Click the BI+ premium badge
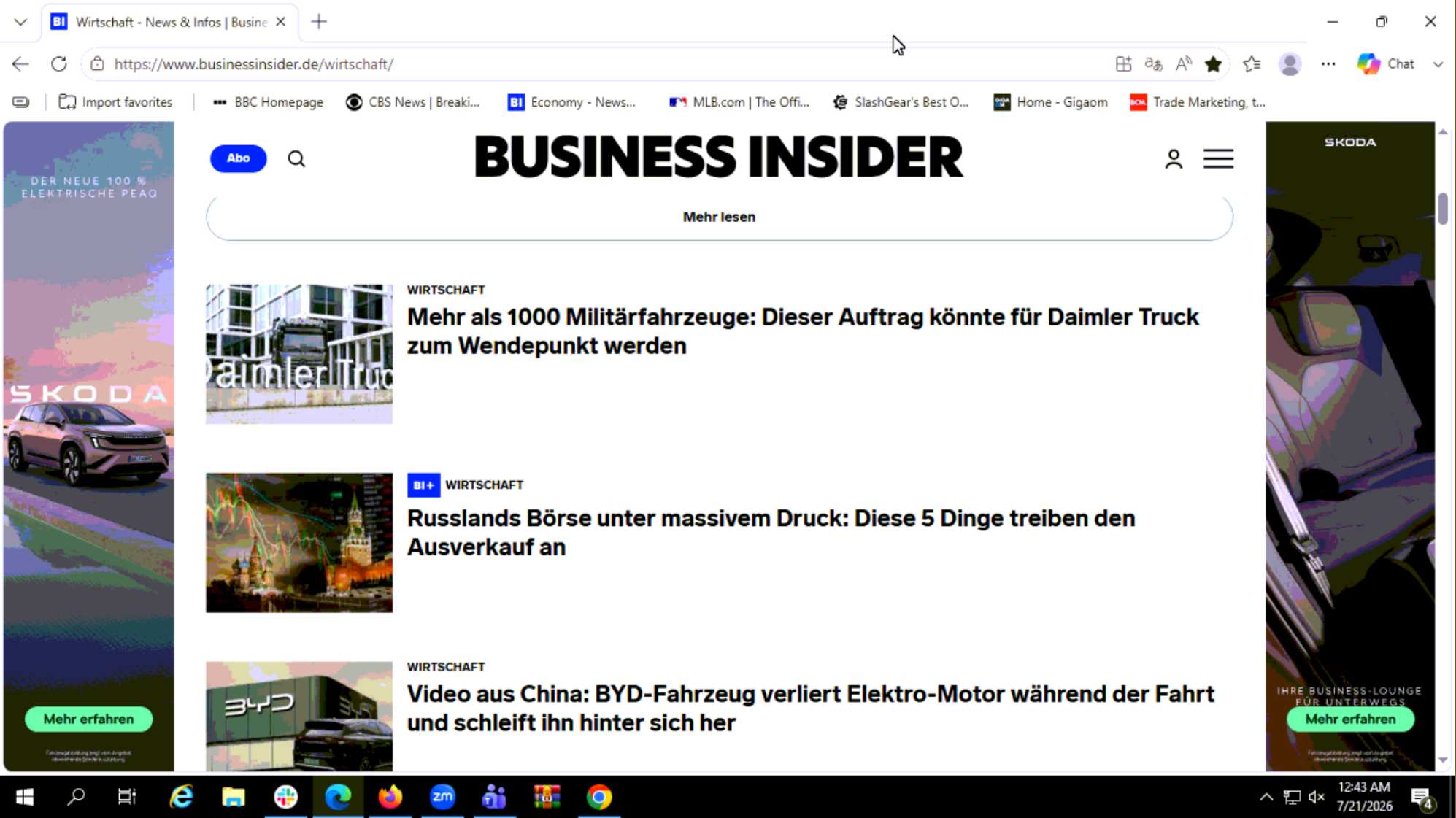Image resolution: width=1456 pixels, height=818 pixels. coord(423,485)
